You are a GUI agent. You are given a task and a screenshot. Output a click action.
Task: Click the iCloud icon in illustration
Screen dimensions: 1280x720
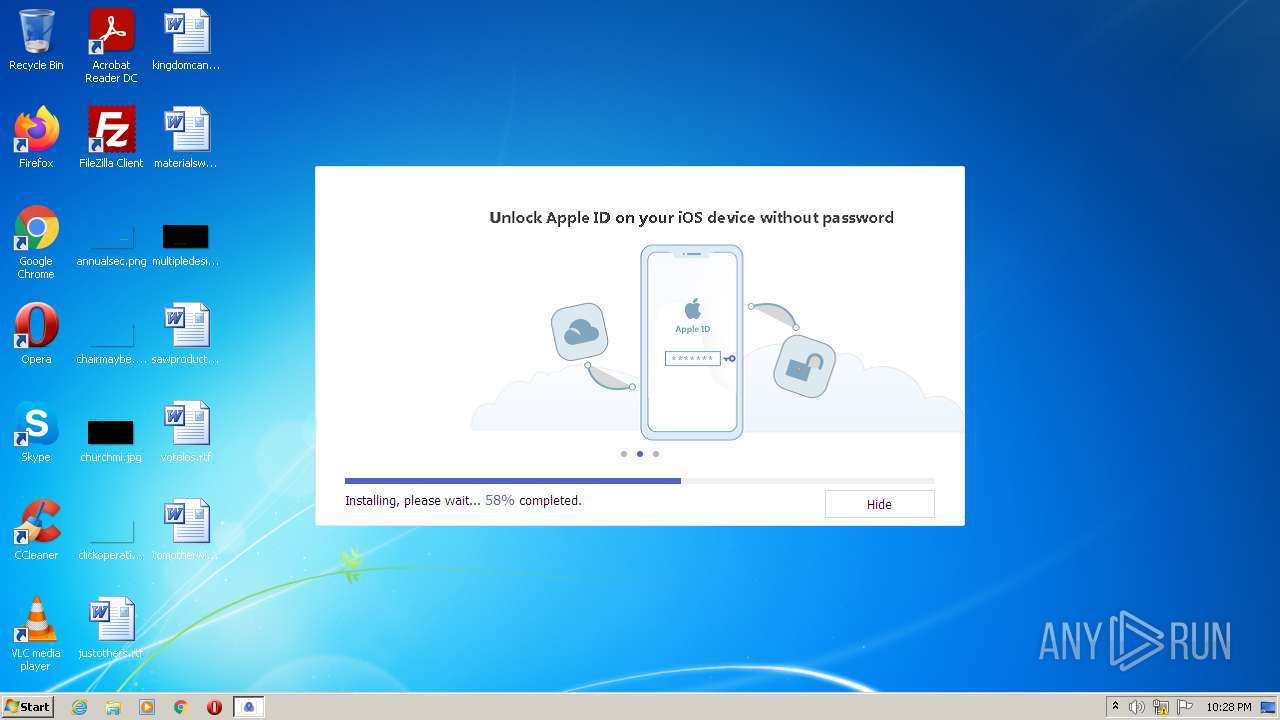coord(580,332)
